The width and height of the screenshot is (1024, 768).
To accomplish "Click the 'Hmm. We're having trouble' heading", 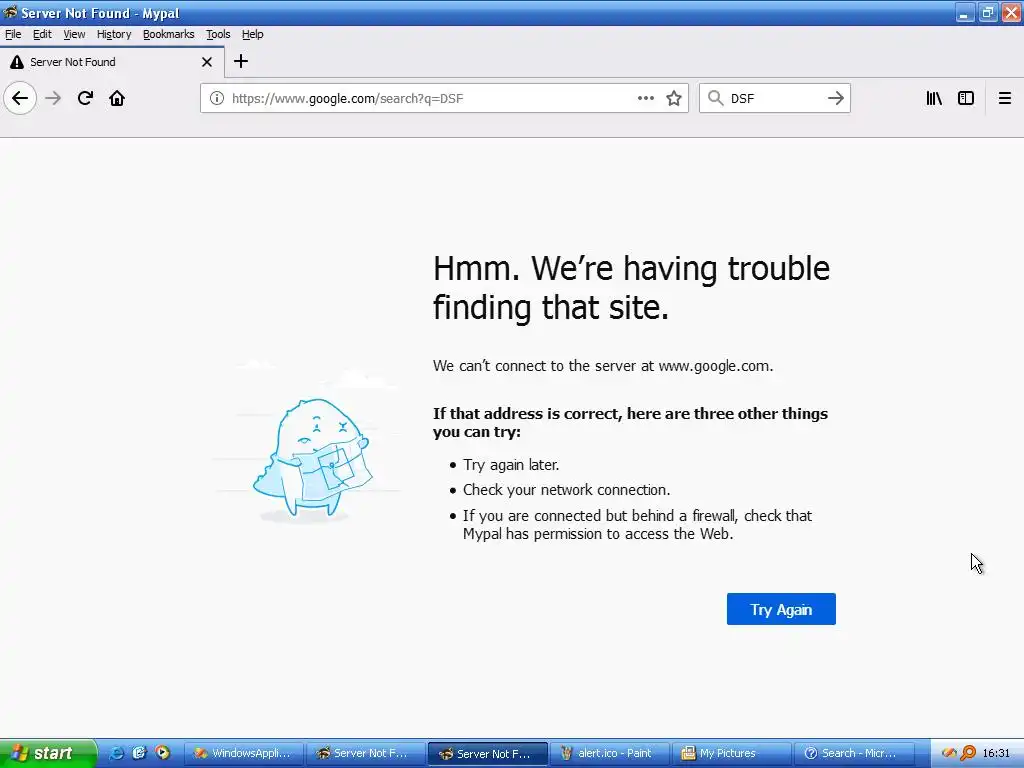I will [x=631, y=268].
